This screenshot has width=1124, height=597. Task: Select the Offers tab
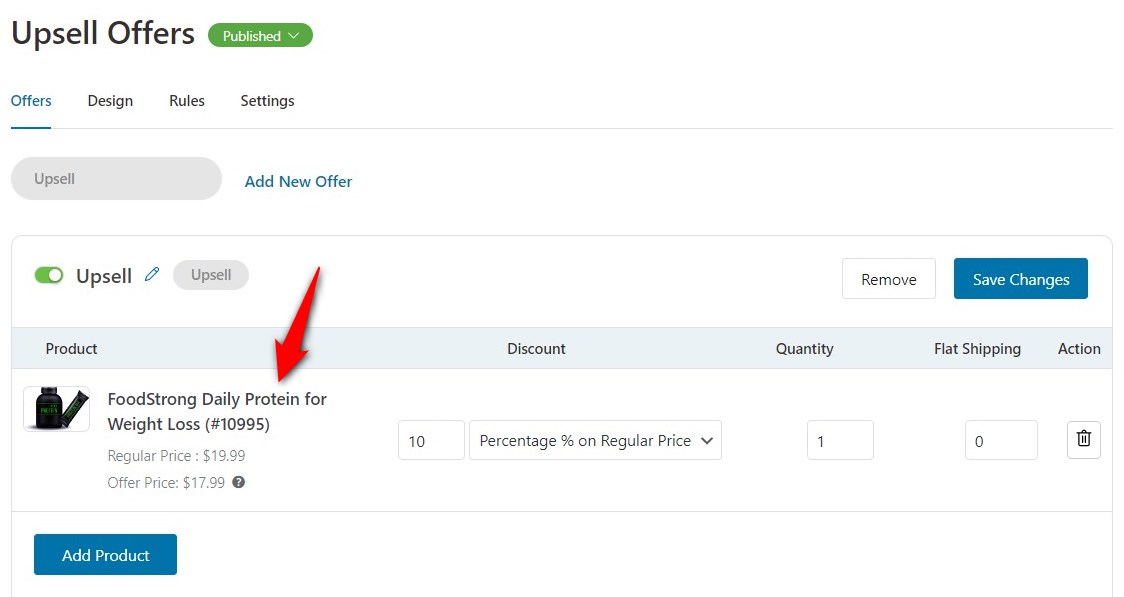click(x=31, y=100)
